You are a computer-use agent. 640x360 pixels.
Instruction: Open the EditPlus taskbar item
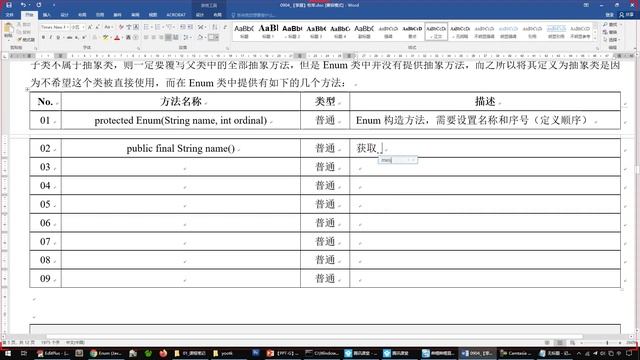pos(53,353)
